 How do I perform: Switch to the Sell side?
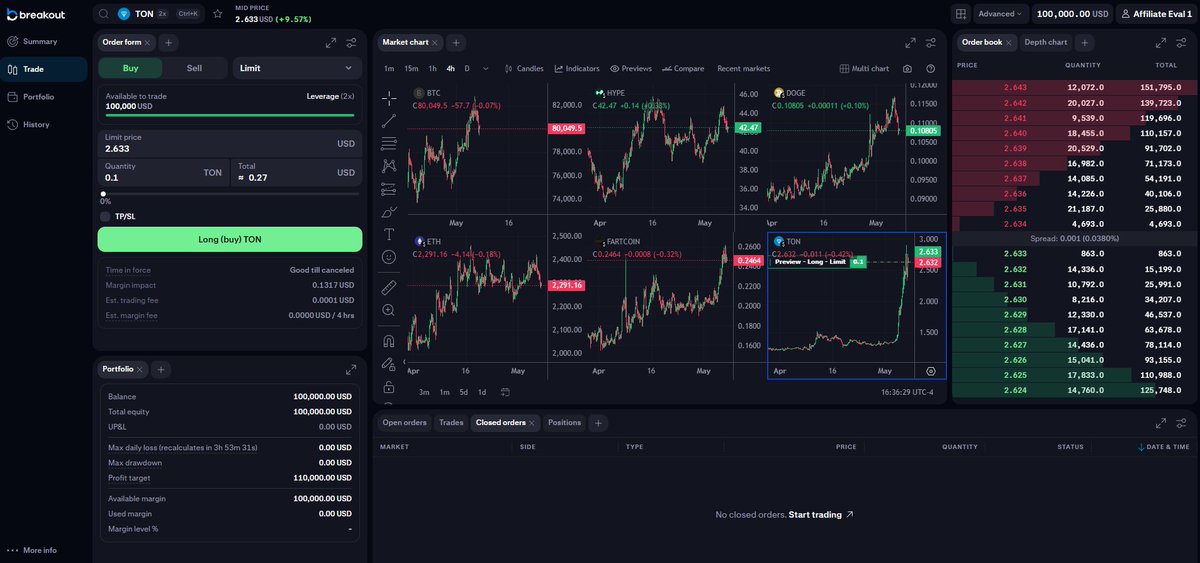194,68
